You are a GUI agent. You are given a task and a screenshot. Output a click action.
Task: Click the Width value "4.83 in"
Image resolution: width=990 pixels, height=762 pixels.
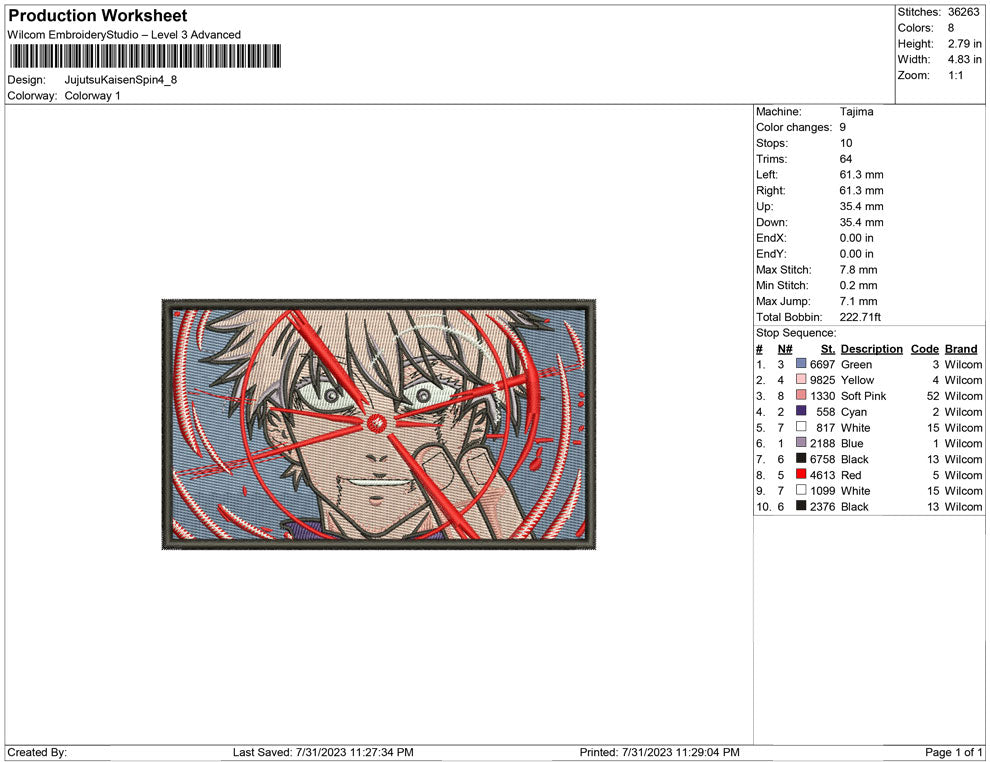[964, 59]
